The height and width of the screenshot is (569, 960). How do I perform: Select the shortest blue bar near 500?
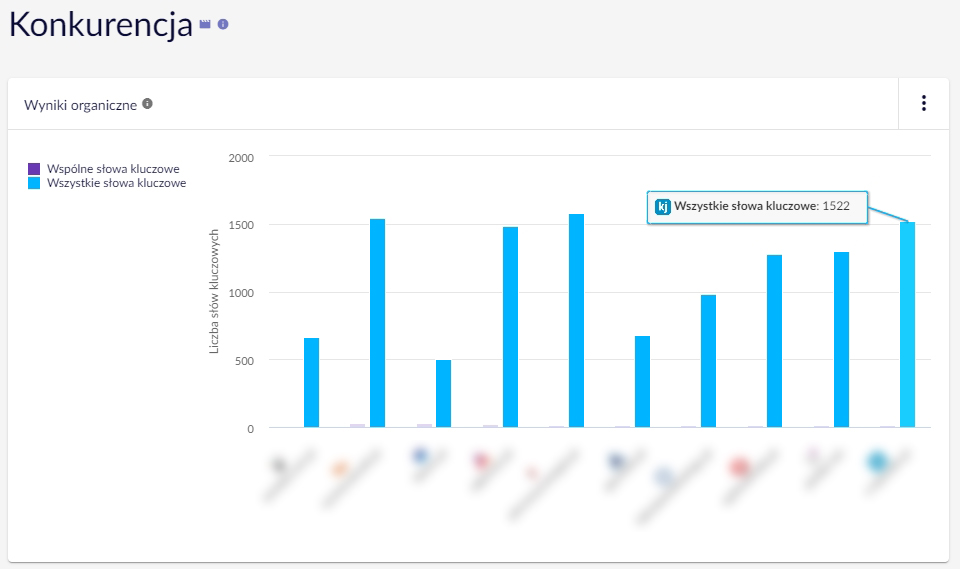pyautogui.click(x=443, y=394)
